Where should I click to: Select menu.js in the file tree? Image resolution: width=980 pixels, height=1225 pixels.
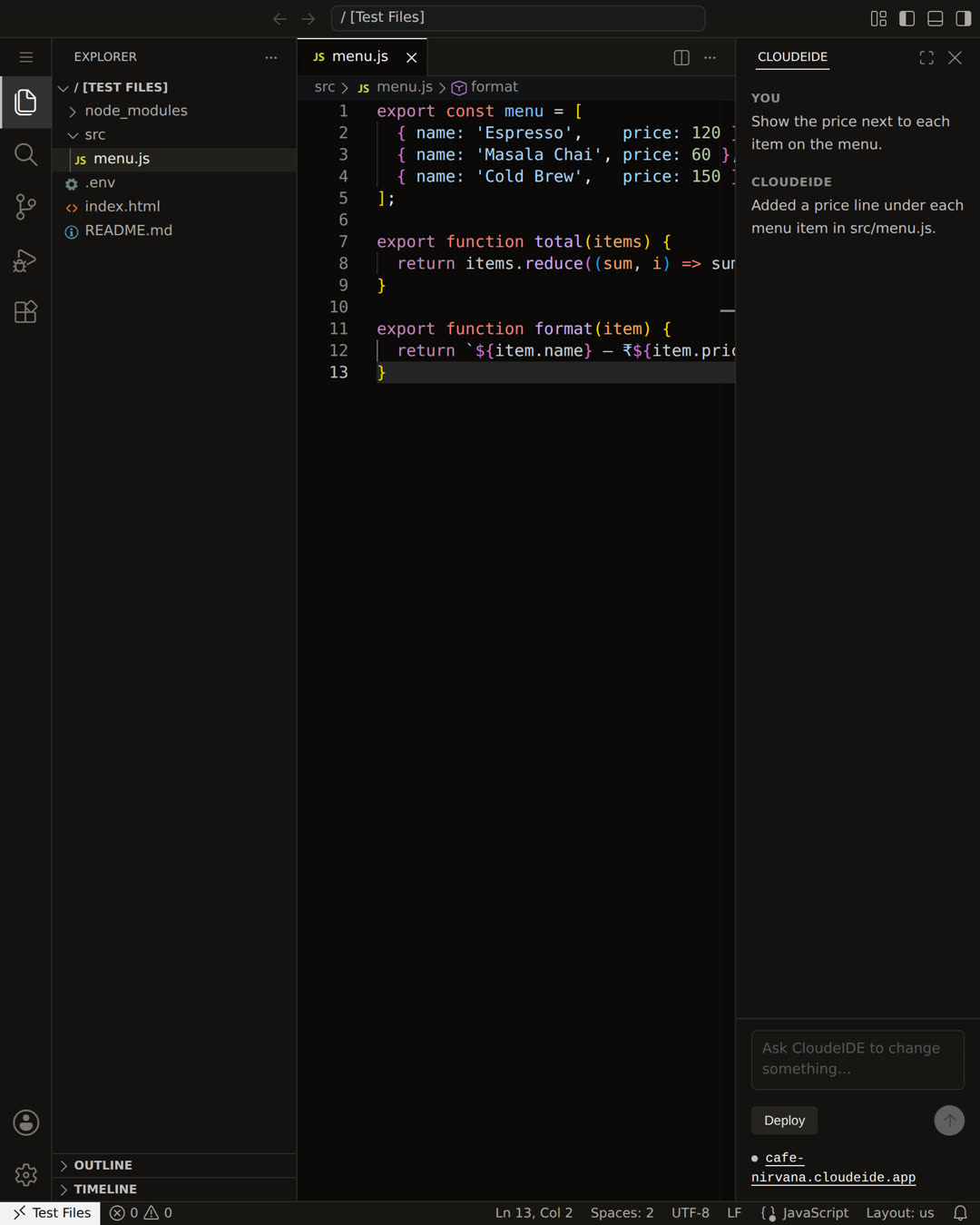tap(174, 159)
